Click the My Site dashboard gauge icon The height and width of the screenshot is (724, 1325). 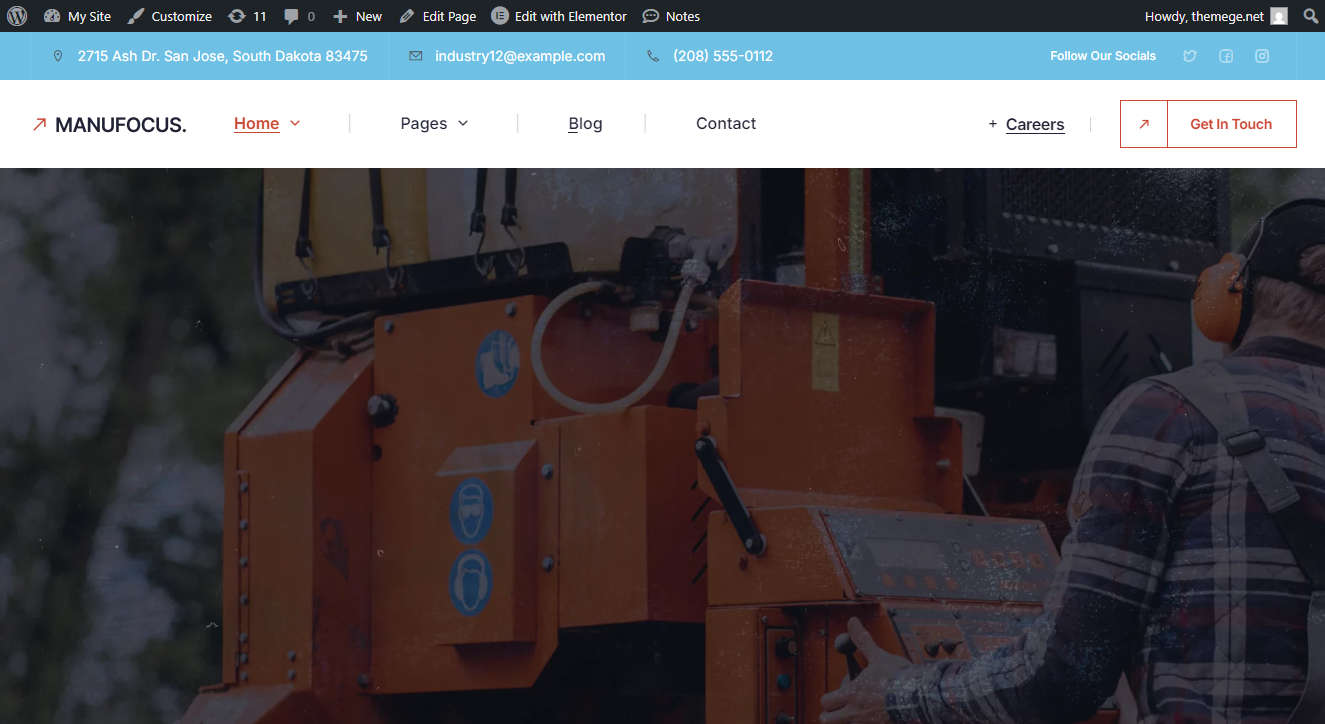[52, 16]
